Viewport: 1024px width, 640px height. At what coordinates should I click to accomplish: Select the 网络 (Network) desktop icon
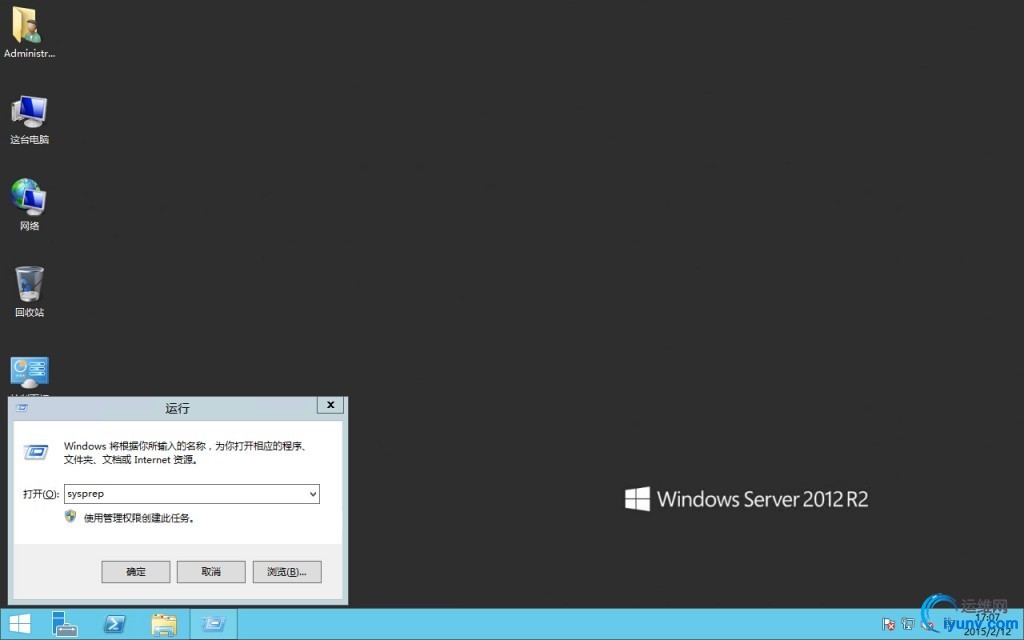29,204
